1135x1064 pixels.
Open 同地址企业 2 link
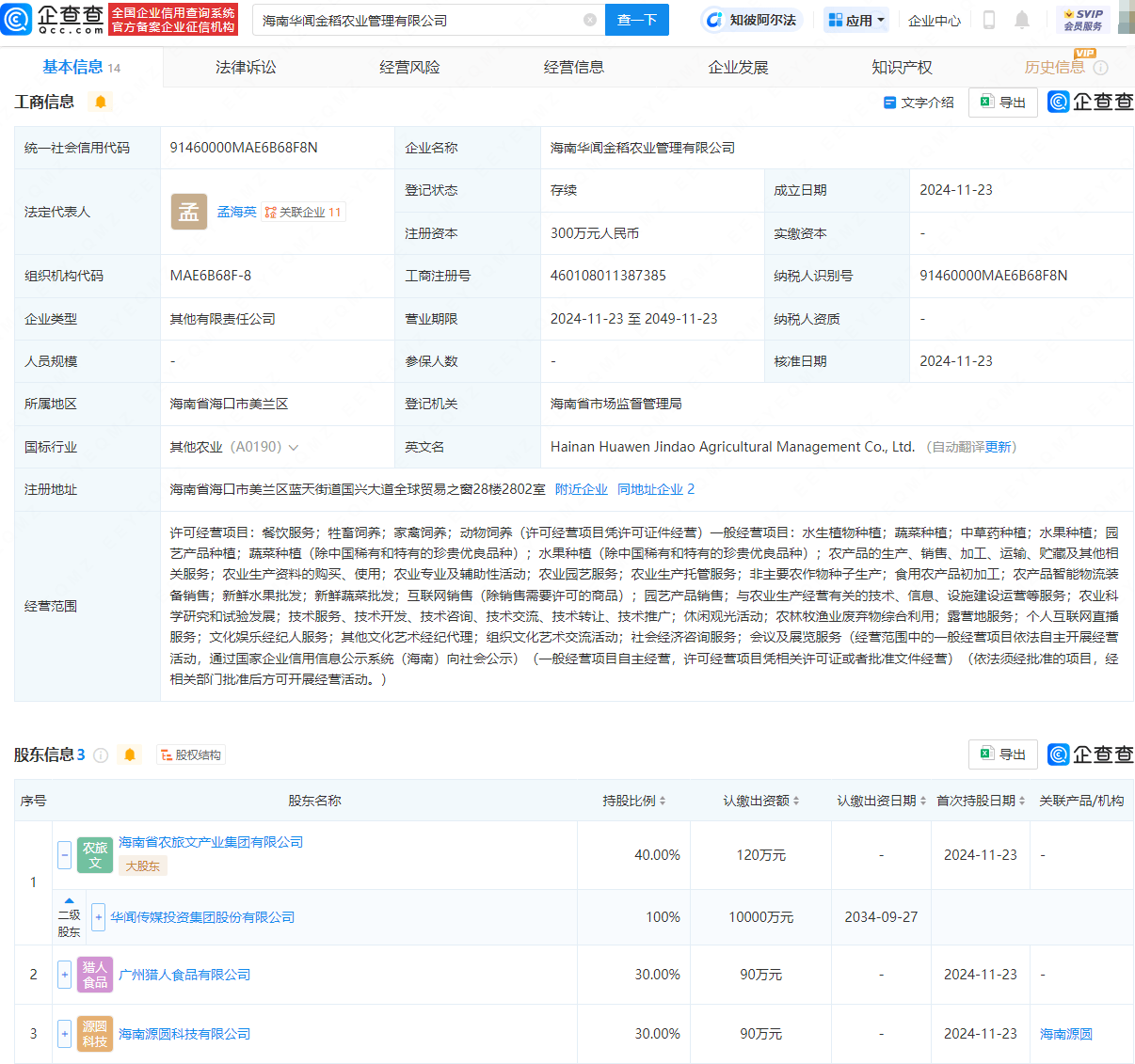(x=656, y=489)
